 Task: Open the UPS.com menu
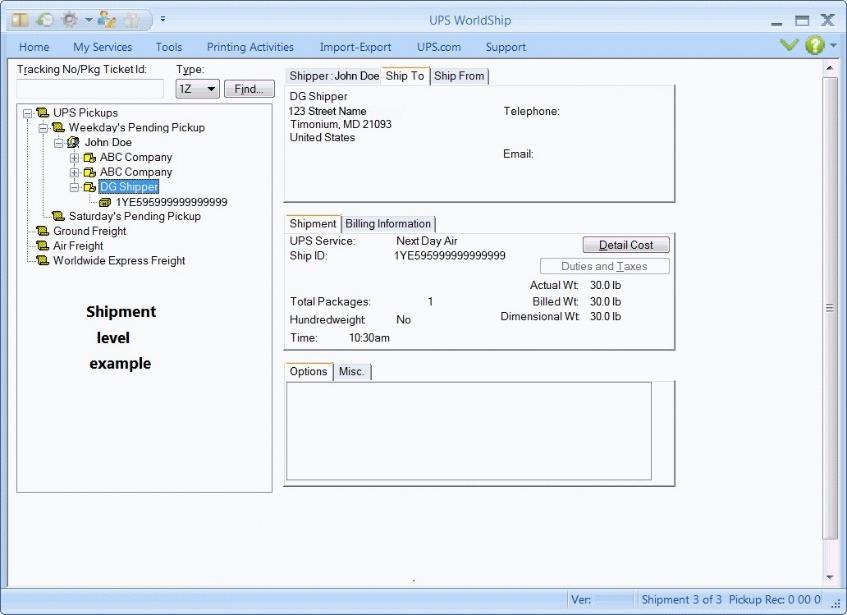pos(439,47)
